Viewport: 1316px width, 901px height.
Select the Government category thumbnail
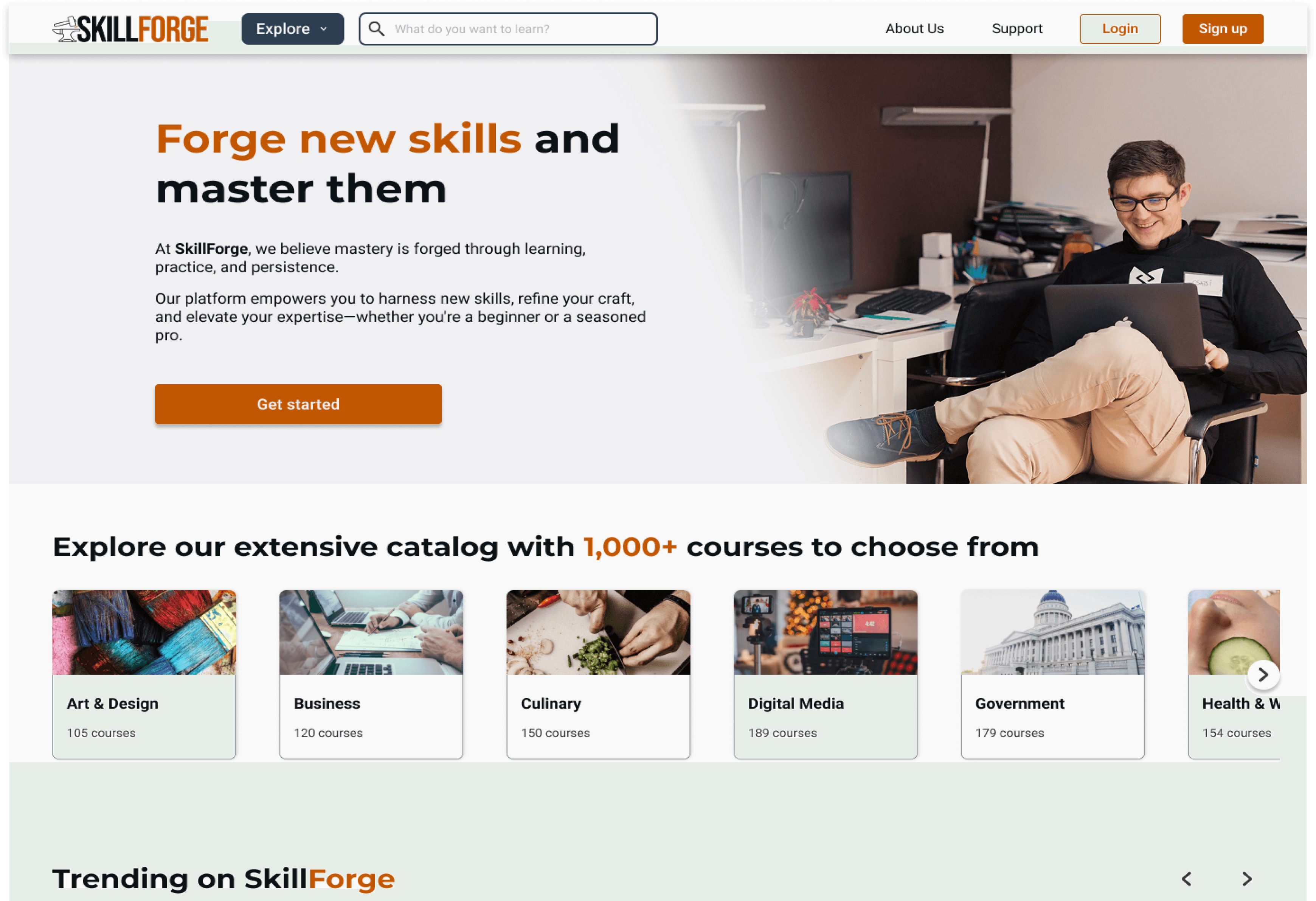(1052, 632)
